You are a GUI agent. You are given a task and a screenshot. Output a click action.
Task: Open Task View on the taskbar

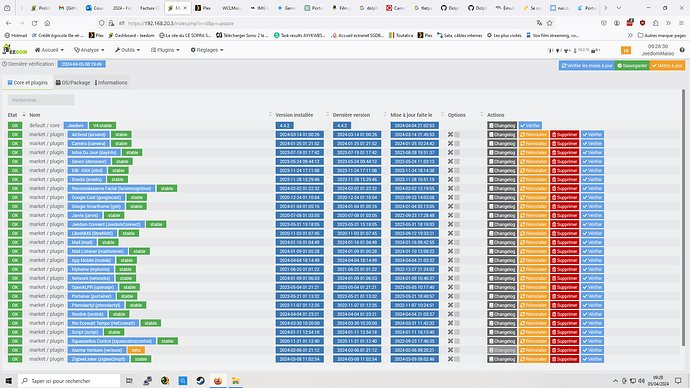click(129, 381)
